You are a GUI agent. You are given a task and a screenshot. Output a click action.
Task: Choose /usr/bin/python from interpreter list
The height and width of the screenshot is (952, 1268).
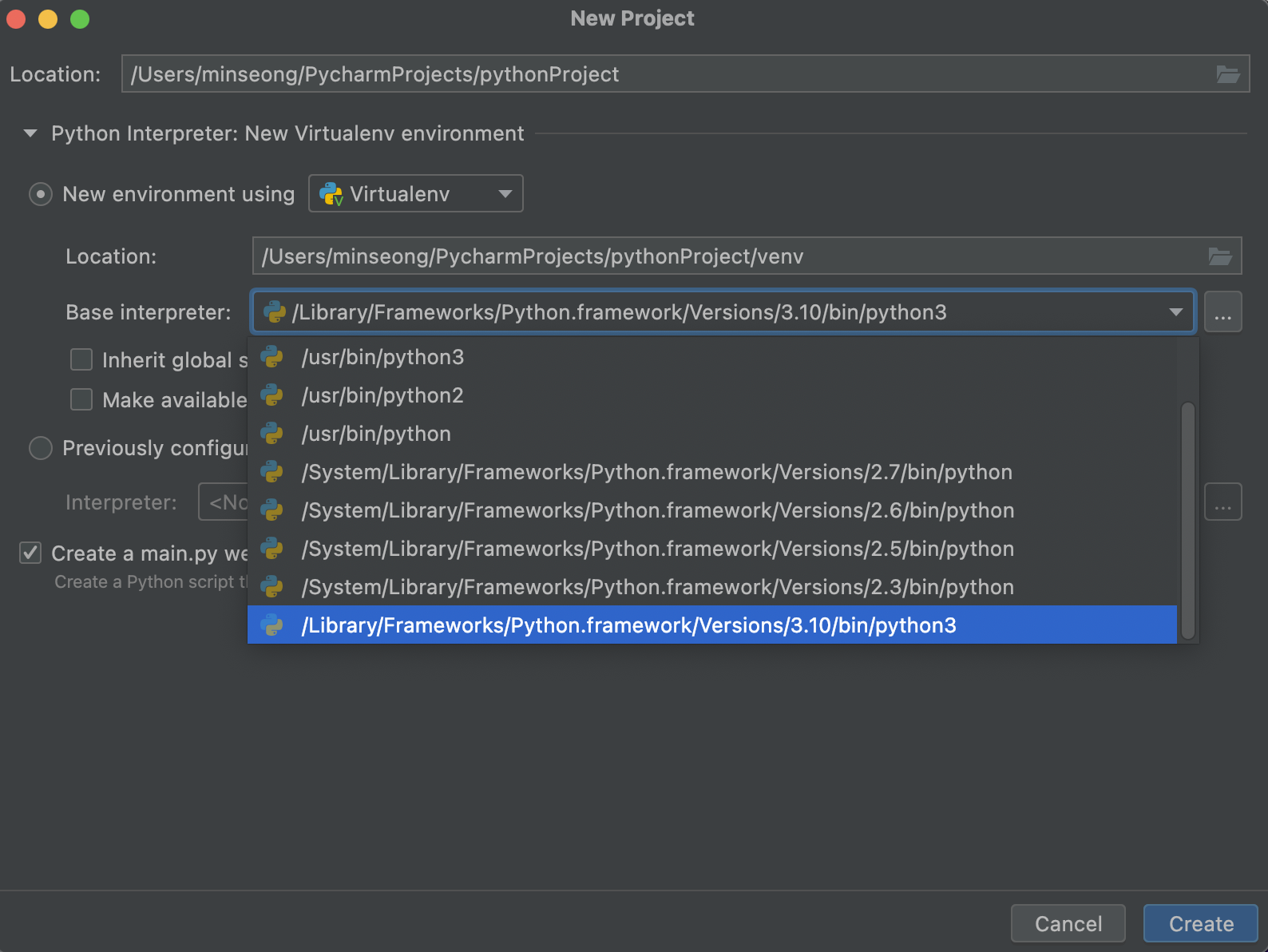(712, 434)
